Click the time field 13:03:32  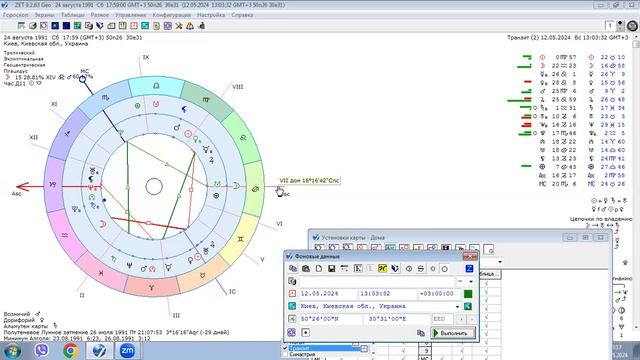tap(387, 293)
